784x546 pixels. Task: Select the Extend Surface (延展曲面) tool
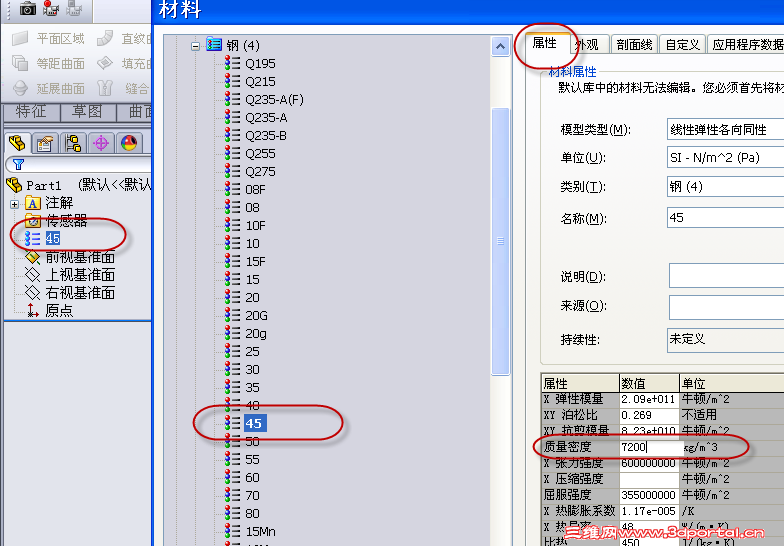(48, 88)
